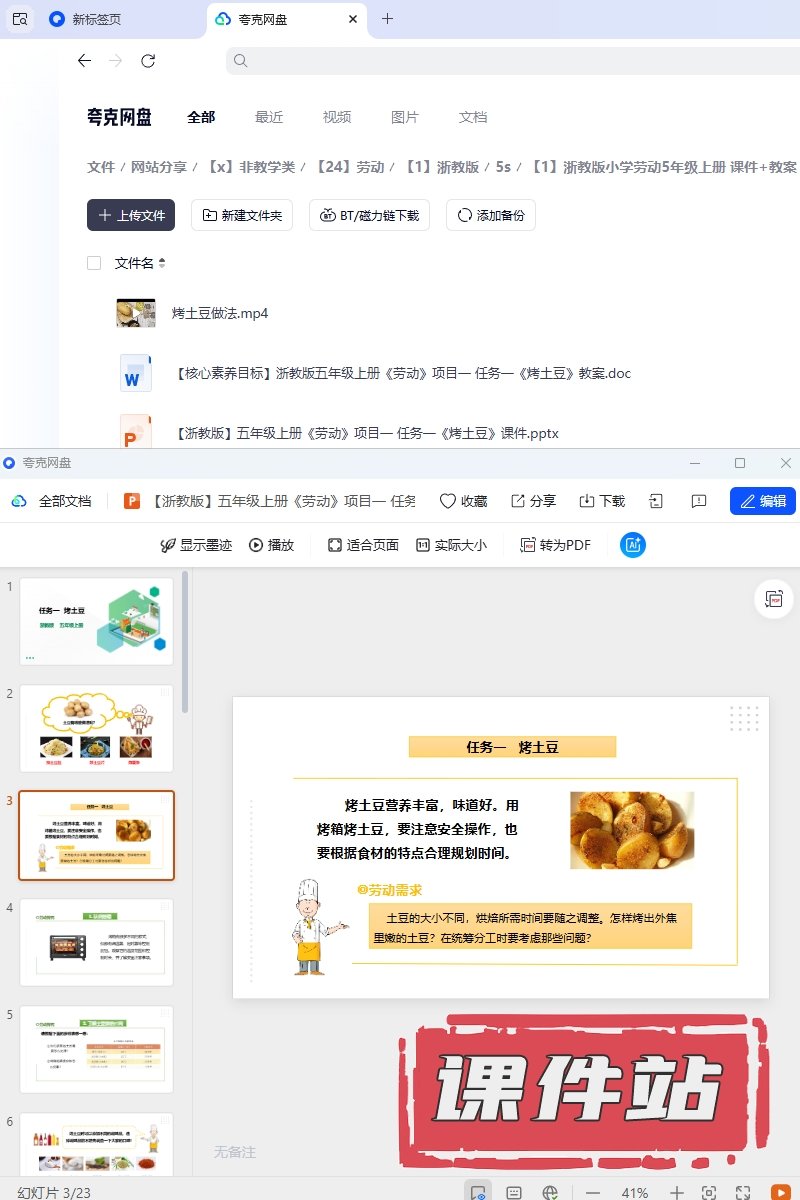Click the zoom in plus button

coord(677,1192)
